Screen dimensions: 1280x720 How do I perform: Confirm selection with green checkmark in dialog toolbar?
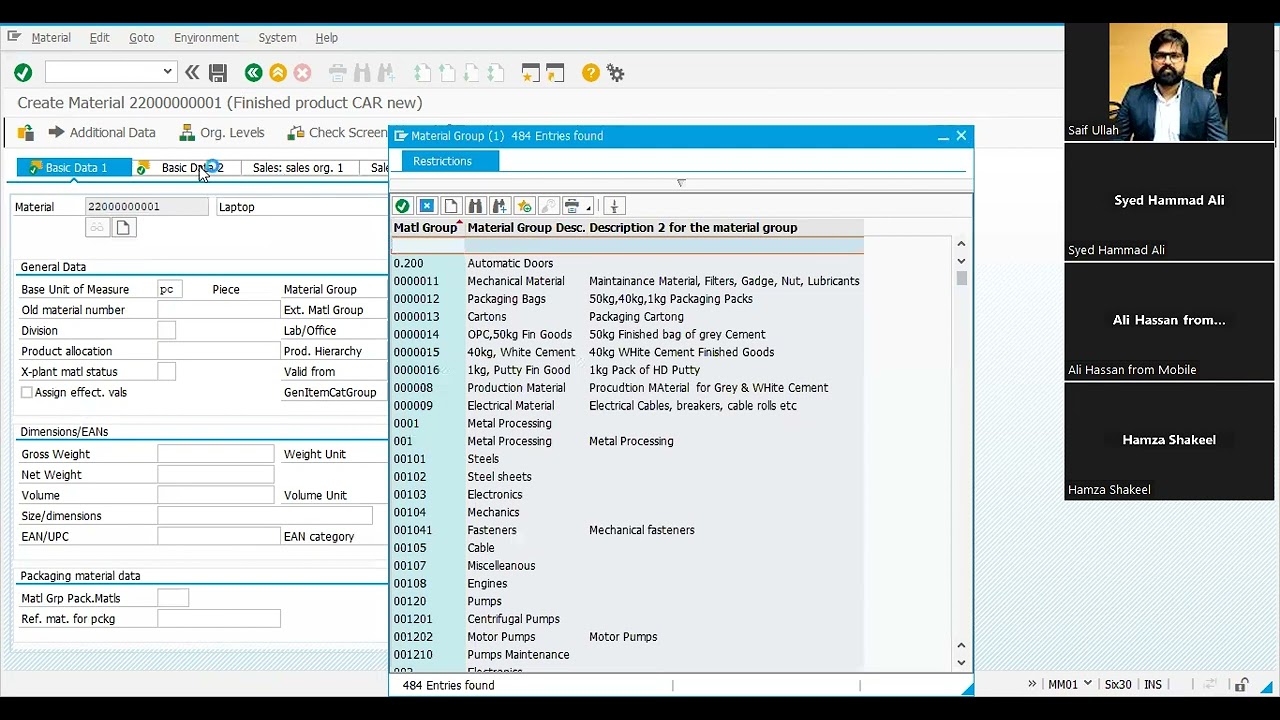(x=402, y=206)
